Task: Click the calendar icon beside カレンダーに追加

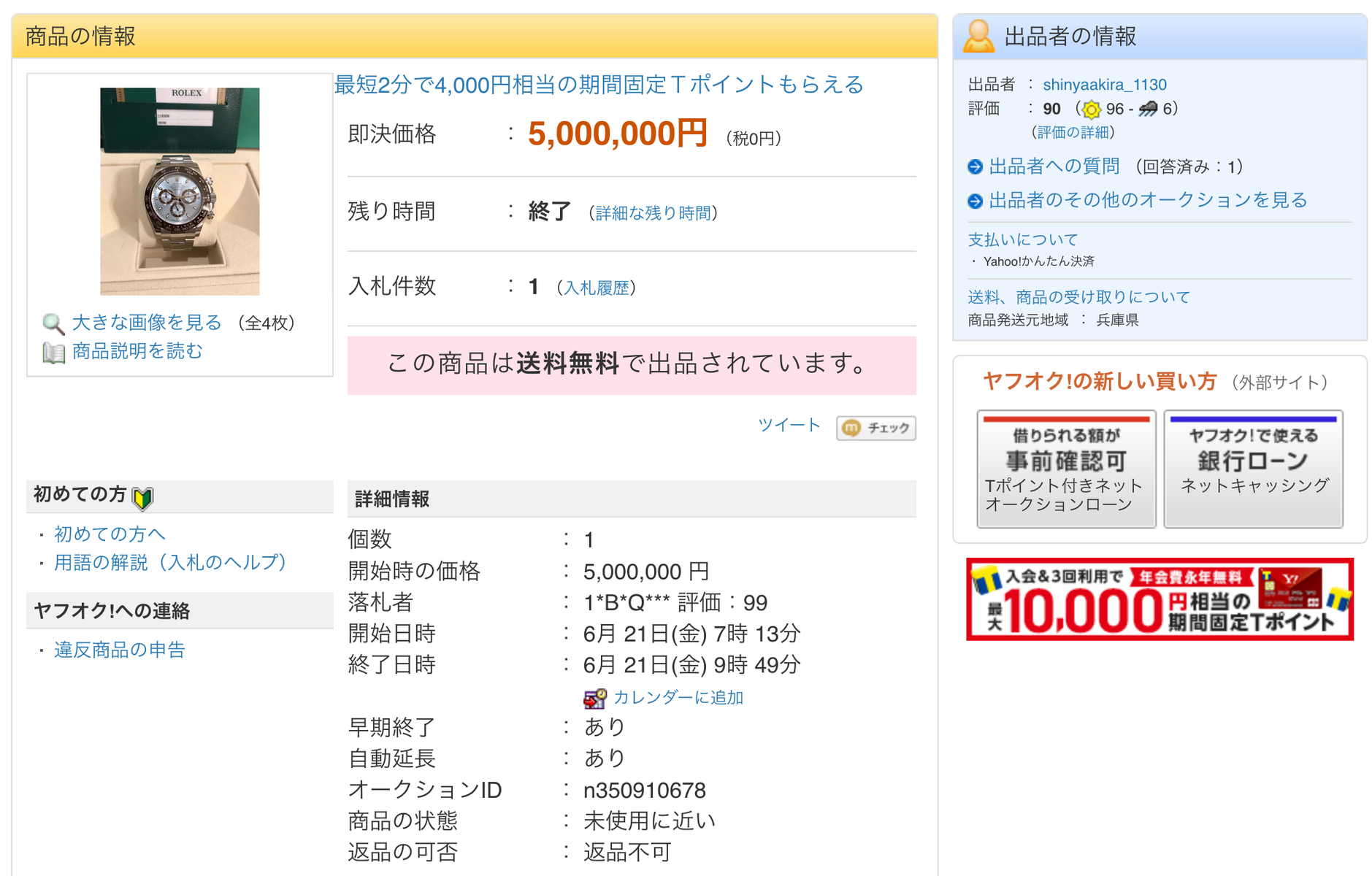Action: 594,699
